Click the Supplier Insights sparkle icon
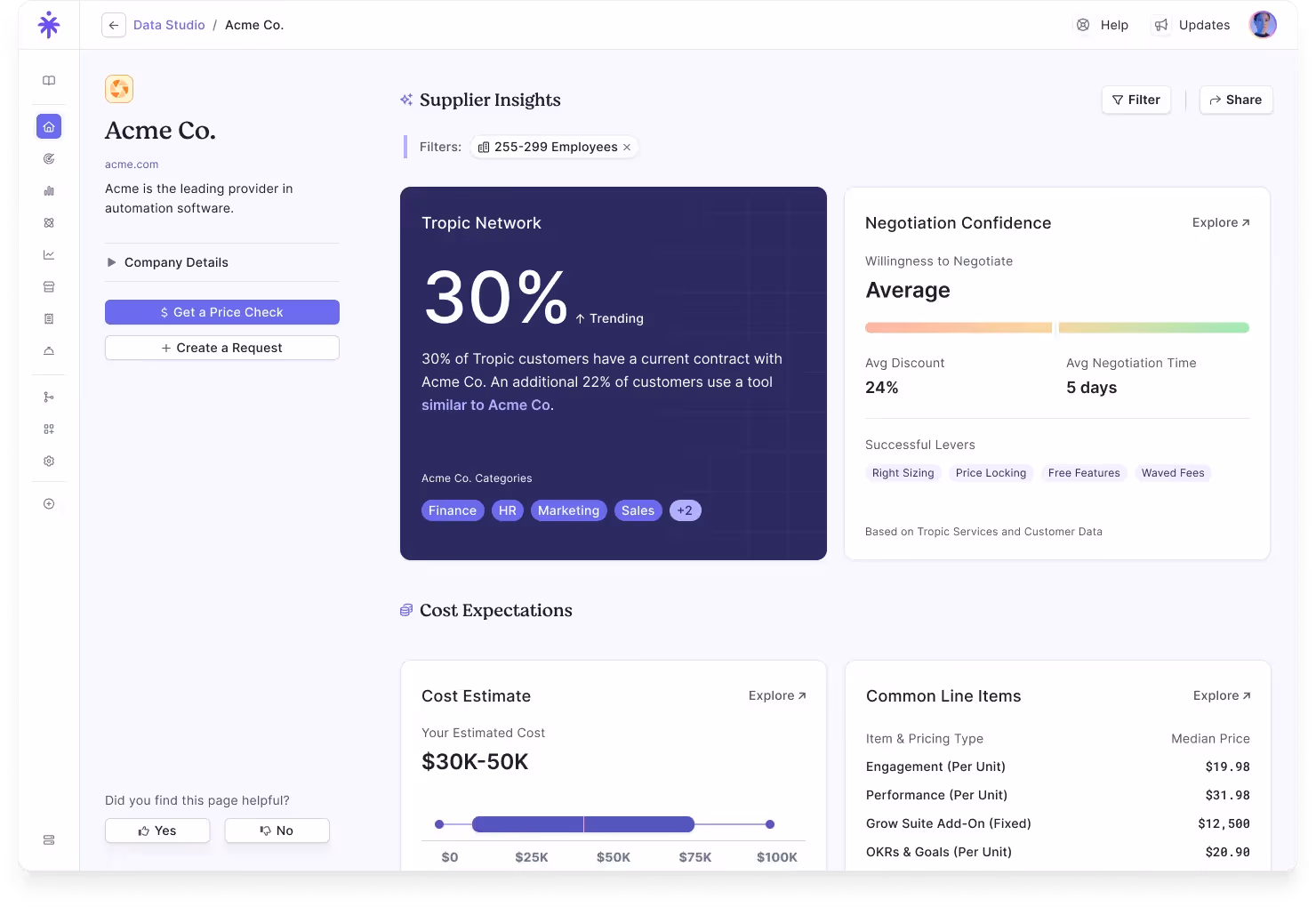The width and height of the screenshot is (1316, 907). pyautogui.click(x=406, y=100)
